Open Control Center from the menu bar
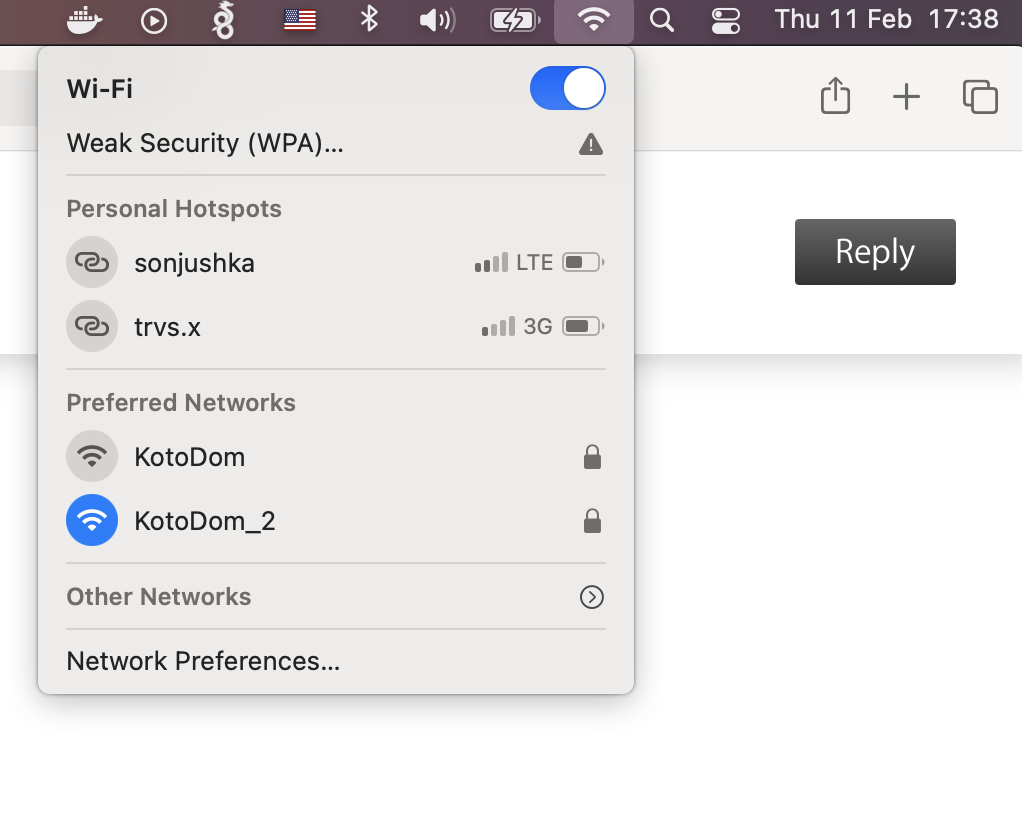1022x832 pixels. [726, 19]
